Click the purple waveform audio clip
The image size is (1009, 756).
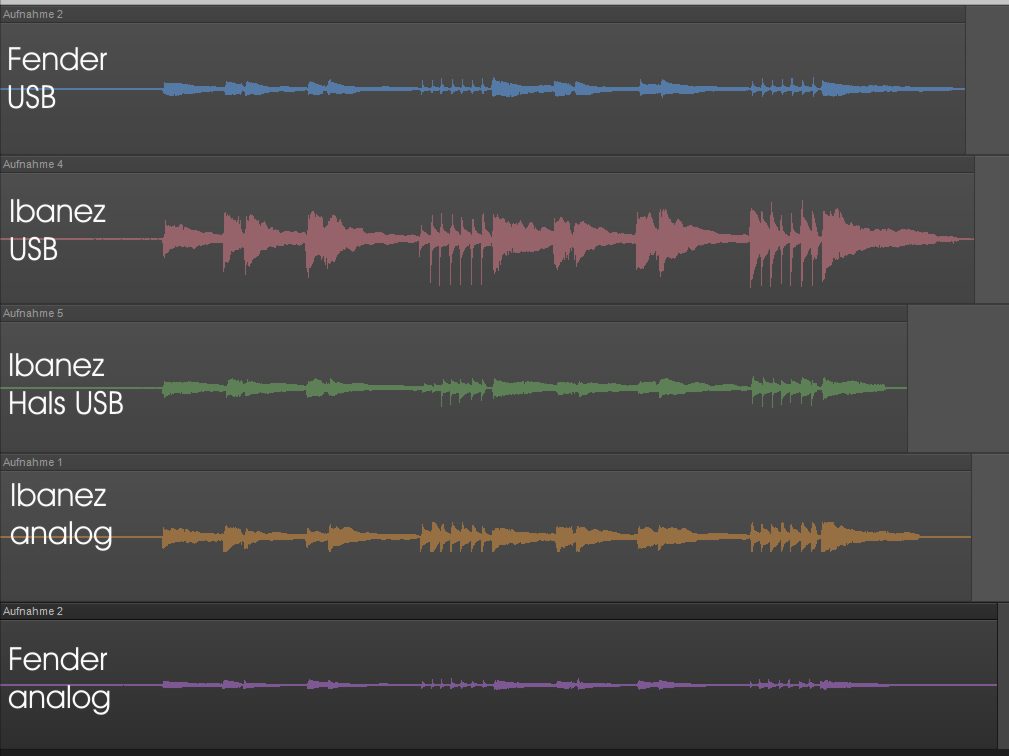[499, 685]
